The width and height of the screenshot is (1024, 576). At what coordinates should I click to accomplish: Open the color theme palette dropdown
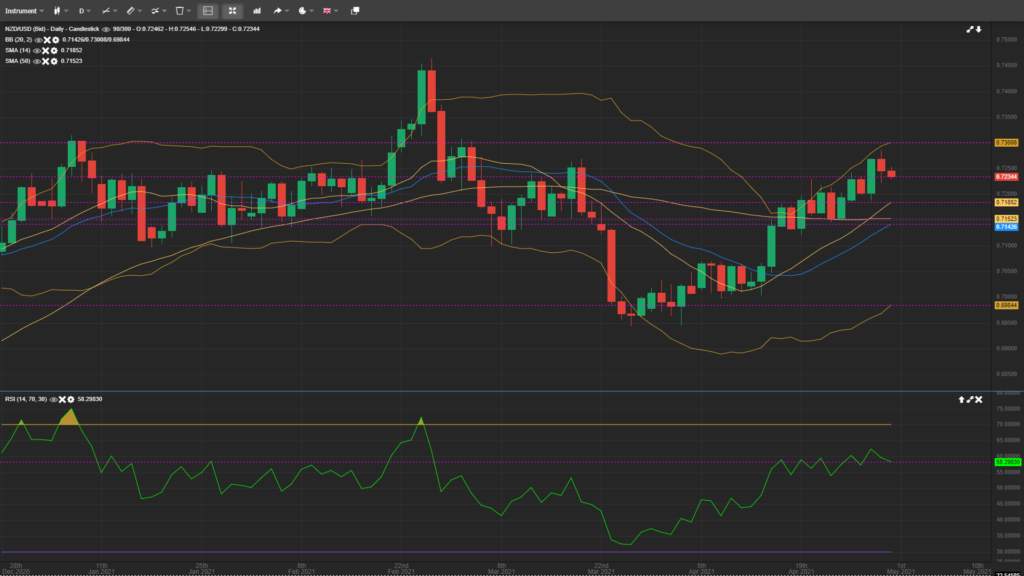(x=305, y=11)
